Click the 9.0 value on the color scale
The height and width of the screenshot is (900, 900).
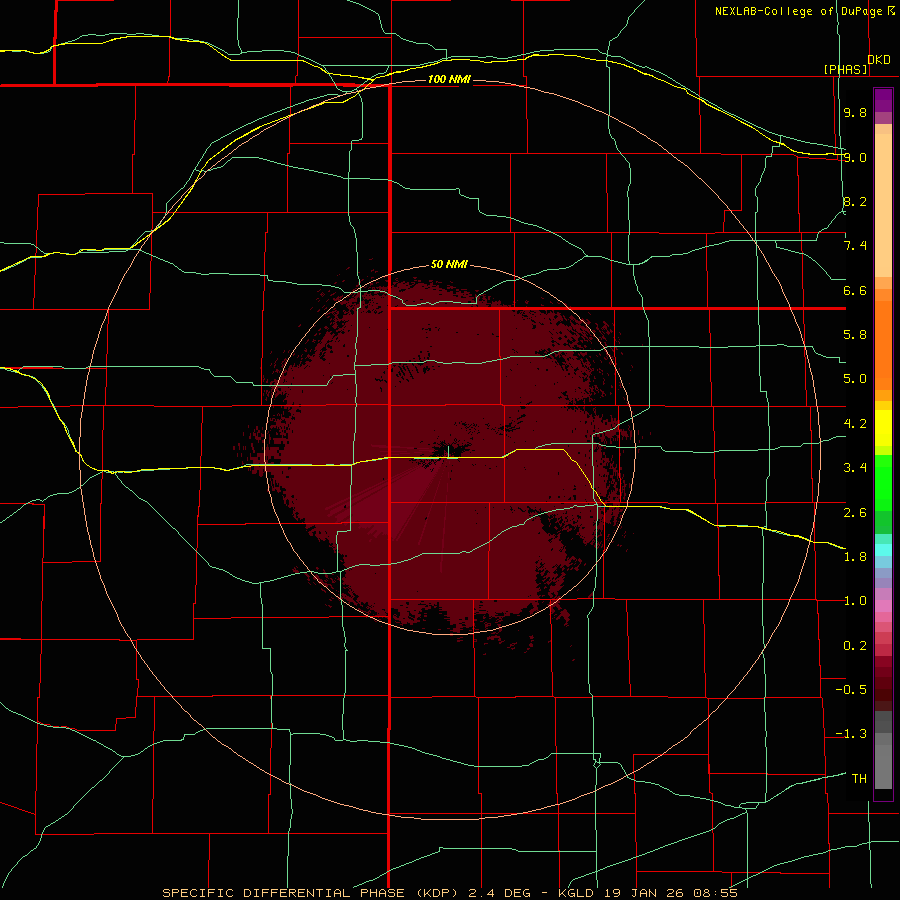(x=855, y=157)
